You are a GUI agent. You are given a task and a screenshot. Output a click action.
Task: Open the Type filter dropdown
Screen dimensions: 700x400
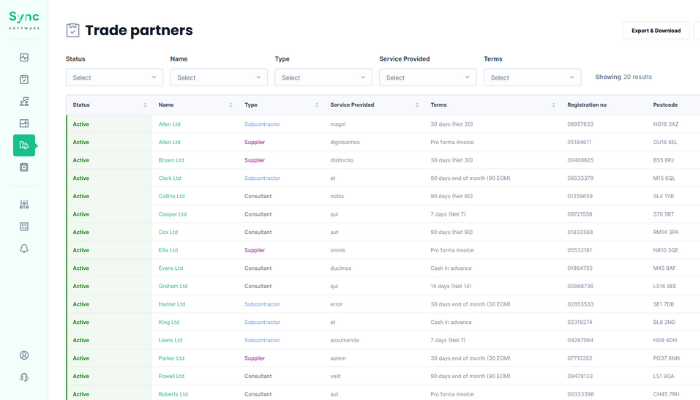click(323, 77)
